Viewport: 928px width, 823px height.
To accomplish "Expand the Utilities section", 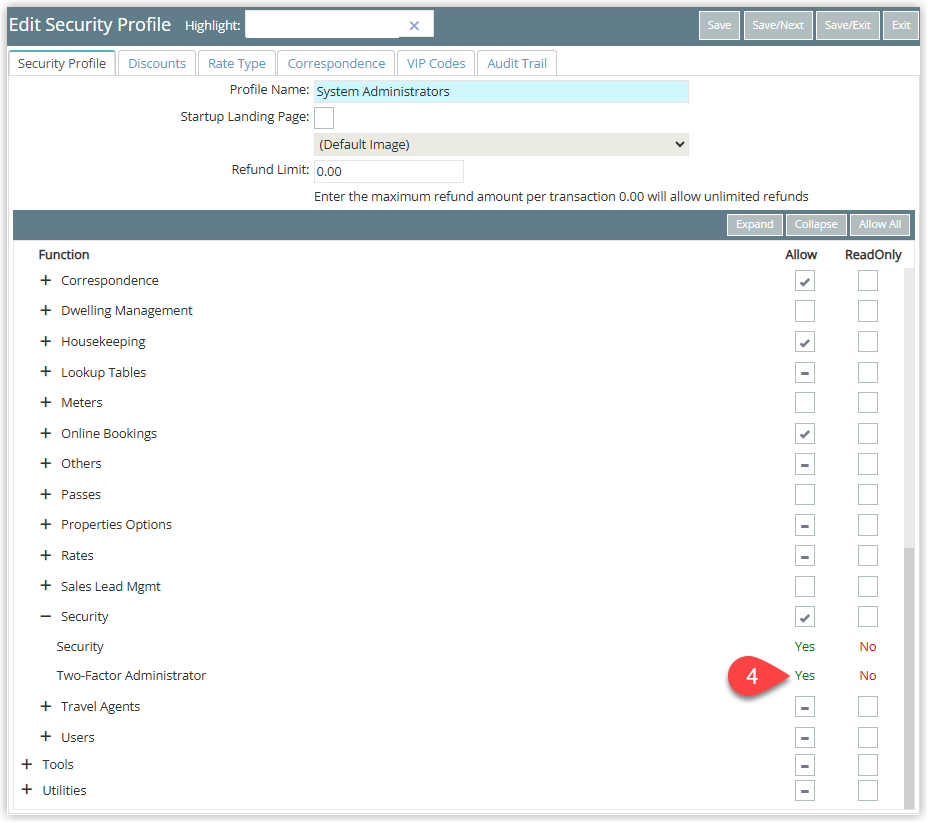I will 27,790.
